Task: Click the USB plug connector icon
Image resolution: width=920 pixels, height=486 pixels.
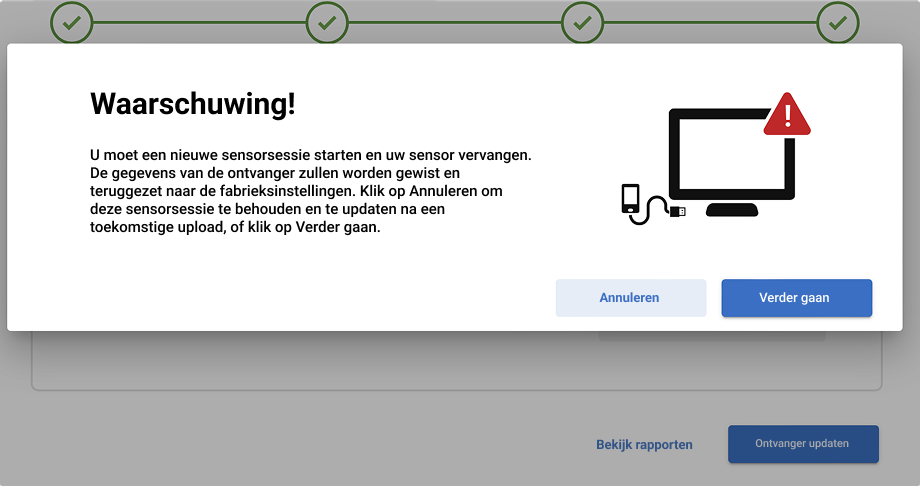Action: pos(678,211)
